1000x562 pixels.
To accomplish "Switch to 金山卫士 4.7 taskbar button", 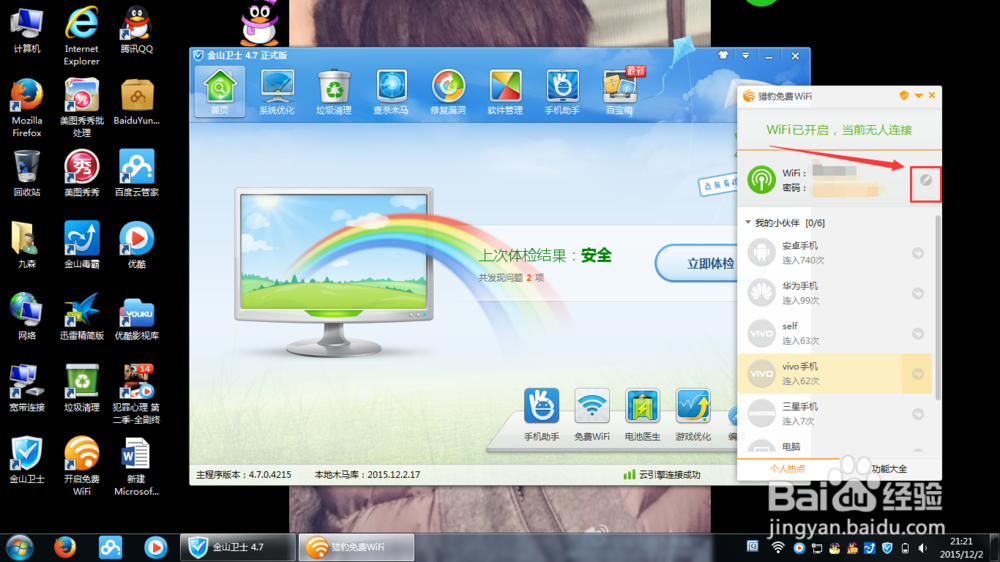I will tap(237, 547).
